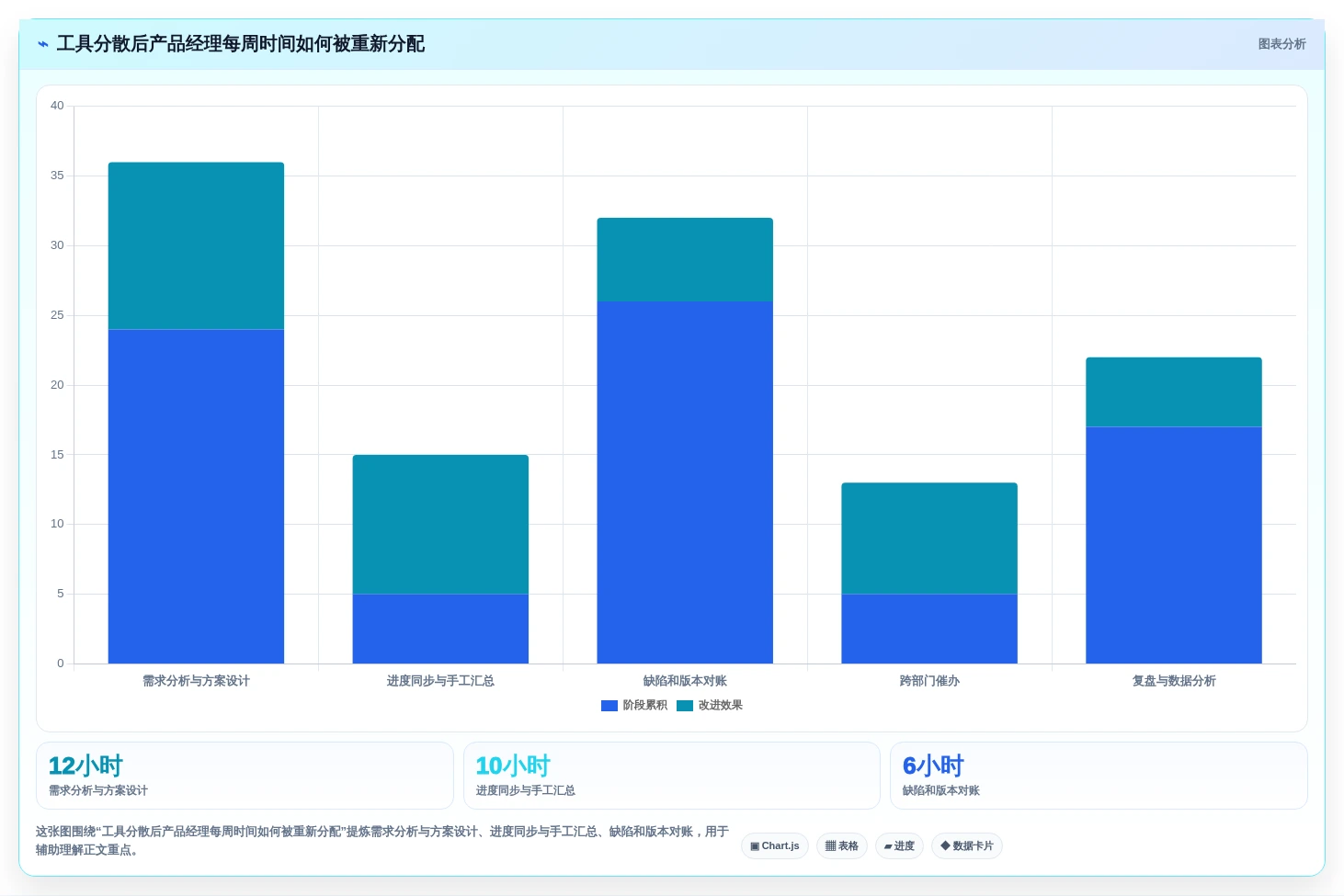Select the Chart.js tag chip
Viewport: 1344px width, 896px height.
775,846
